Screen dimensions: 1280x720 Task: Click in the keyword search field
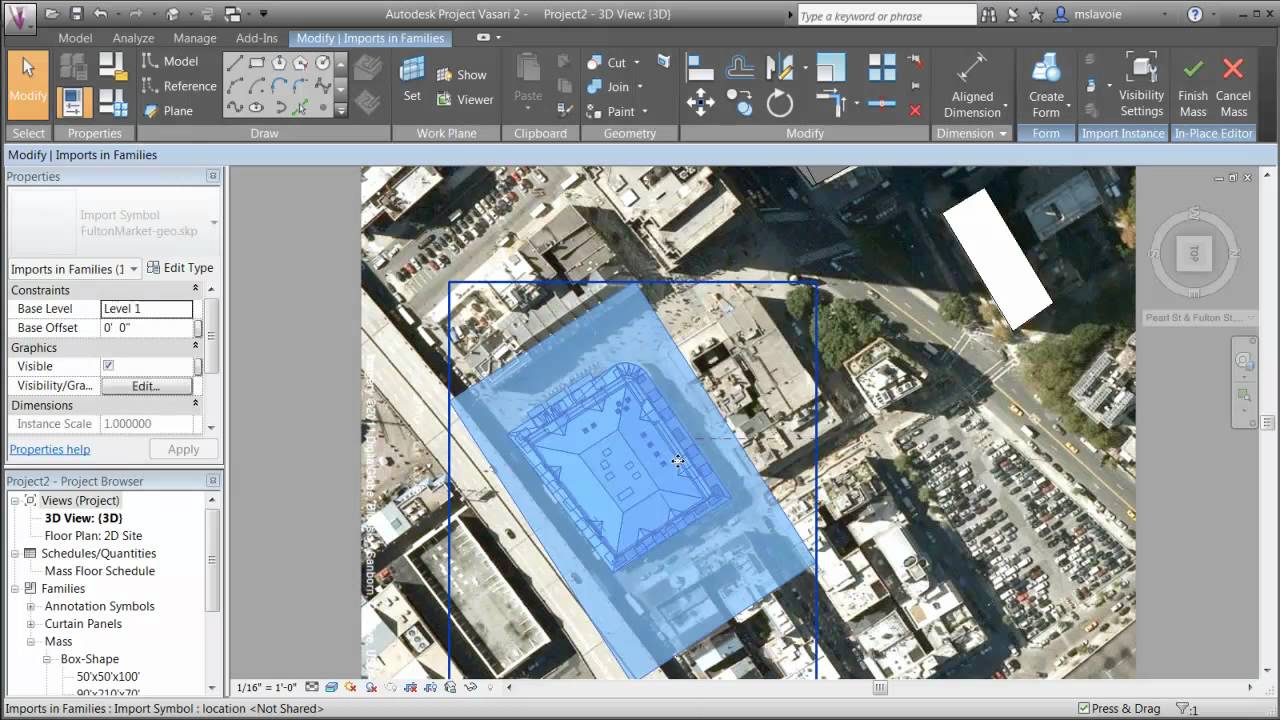[x=886, y=14]
